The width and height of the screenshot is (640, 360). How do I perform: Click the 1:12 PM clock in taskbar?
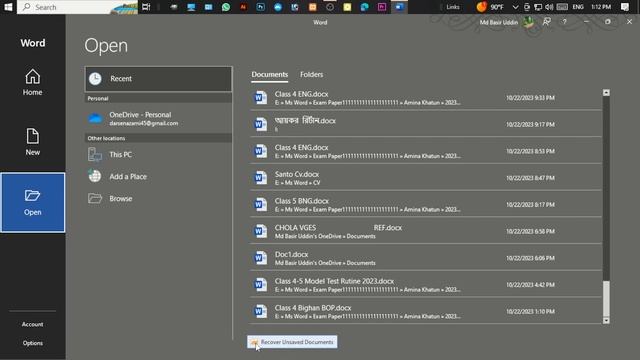click(601, 7)
